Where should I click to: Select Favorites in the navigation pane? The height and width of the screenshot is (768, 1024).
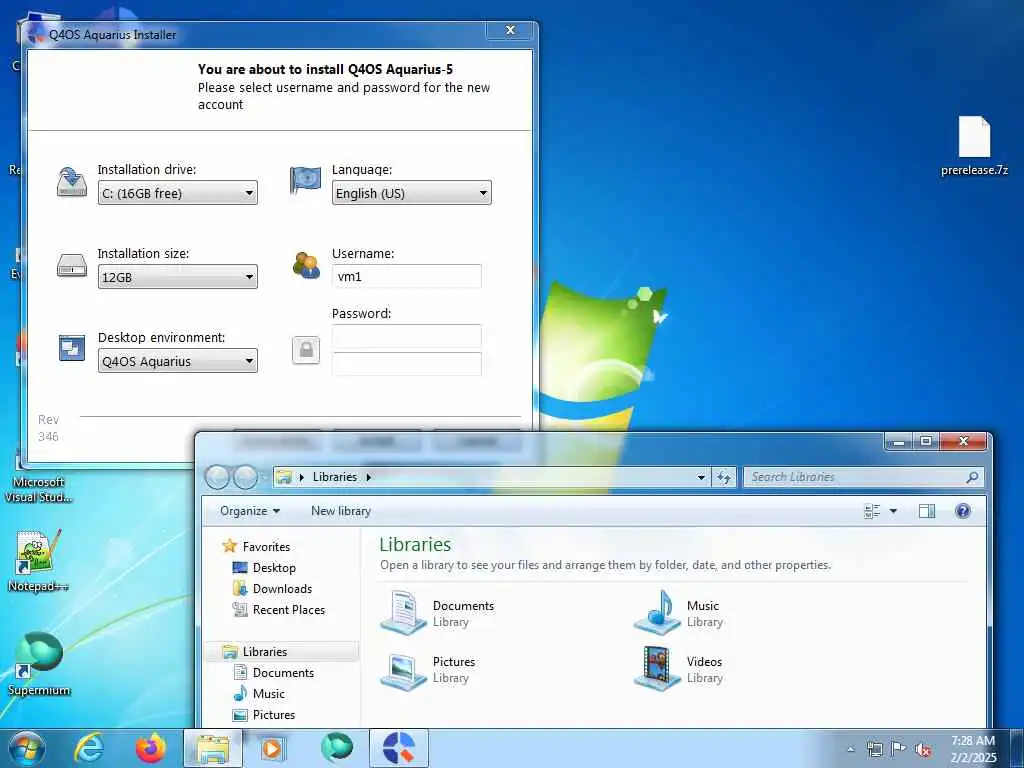point(266,547)
